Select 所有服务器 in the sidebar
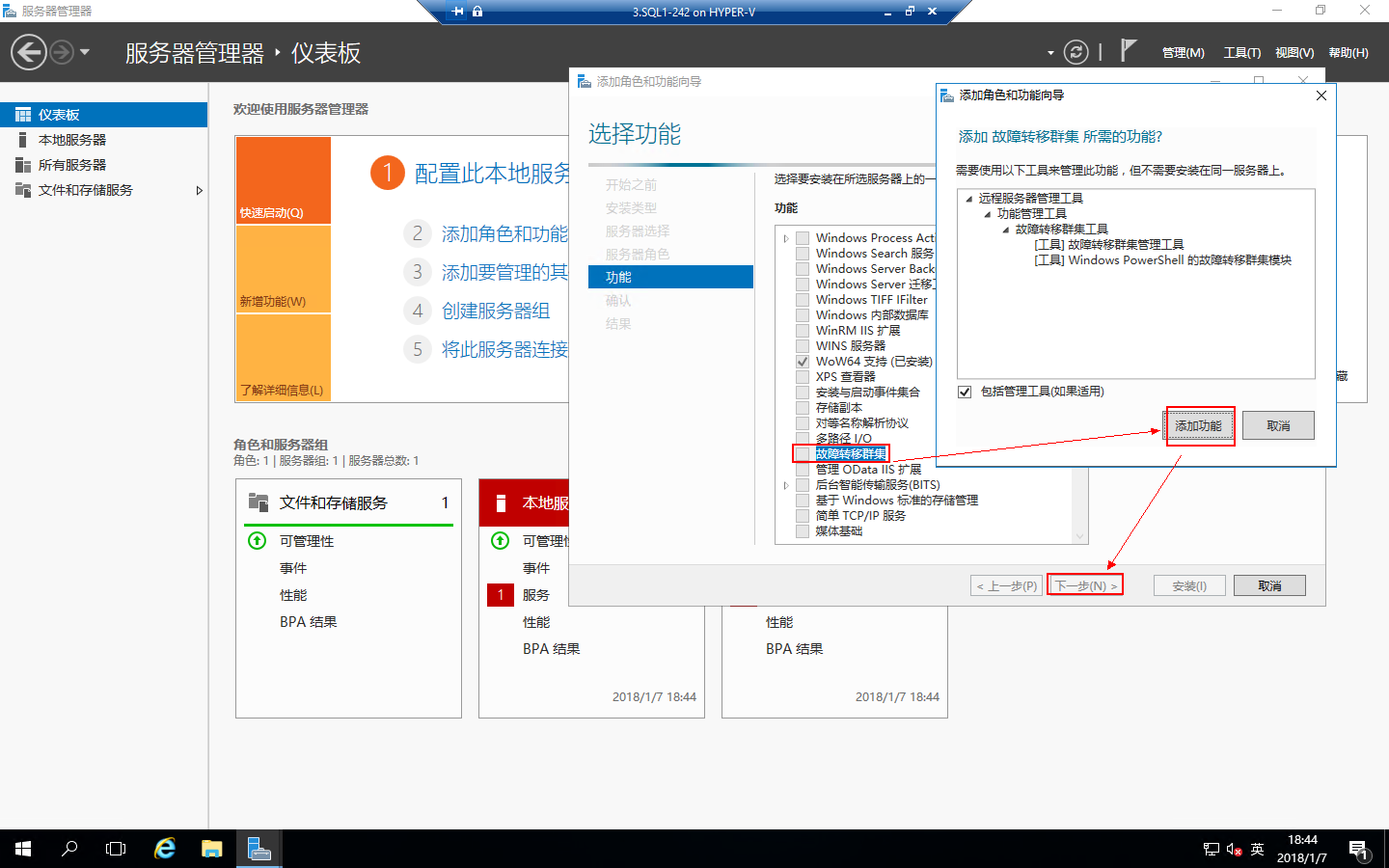Screen dimensions: 1389x868 103,165
